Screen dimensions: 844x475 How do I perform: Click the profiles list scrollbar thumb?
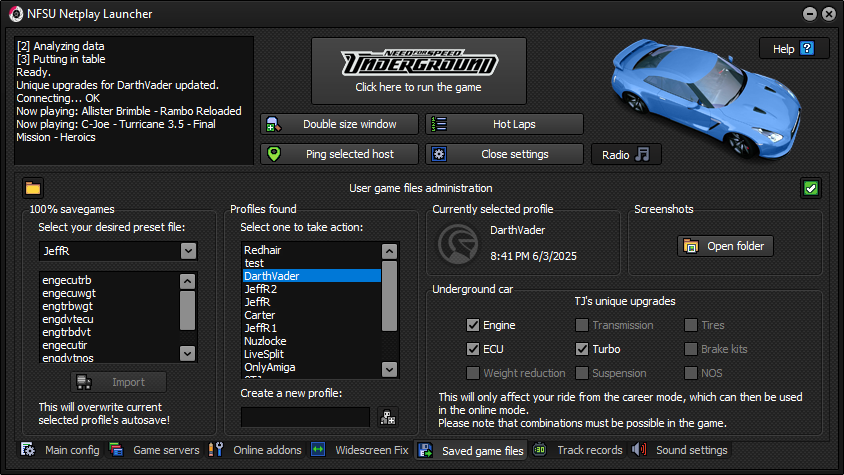point(389,296)
